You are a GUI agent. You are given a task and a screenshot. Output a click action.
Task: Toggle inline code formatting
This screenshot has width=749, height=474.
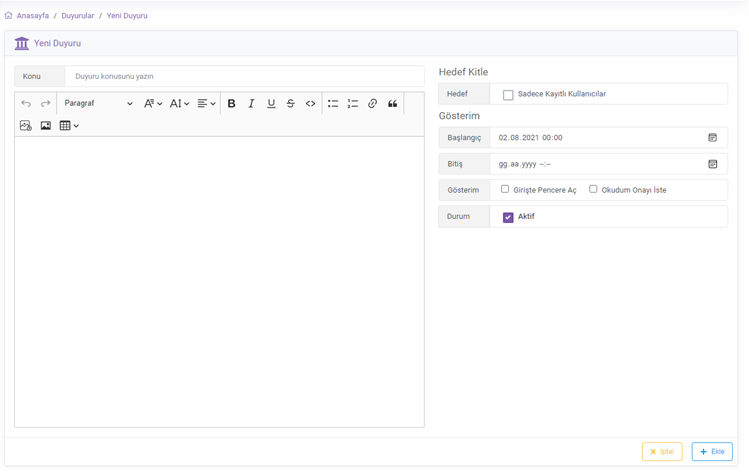click(x=311, y=104)
